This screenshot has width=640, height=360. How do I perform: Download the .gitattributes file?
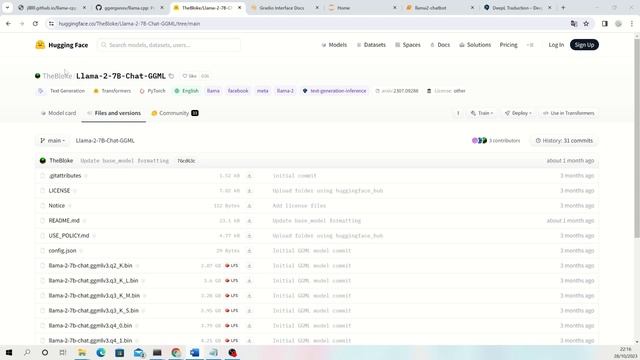pos(249,176)
